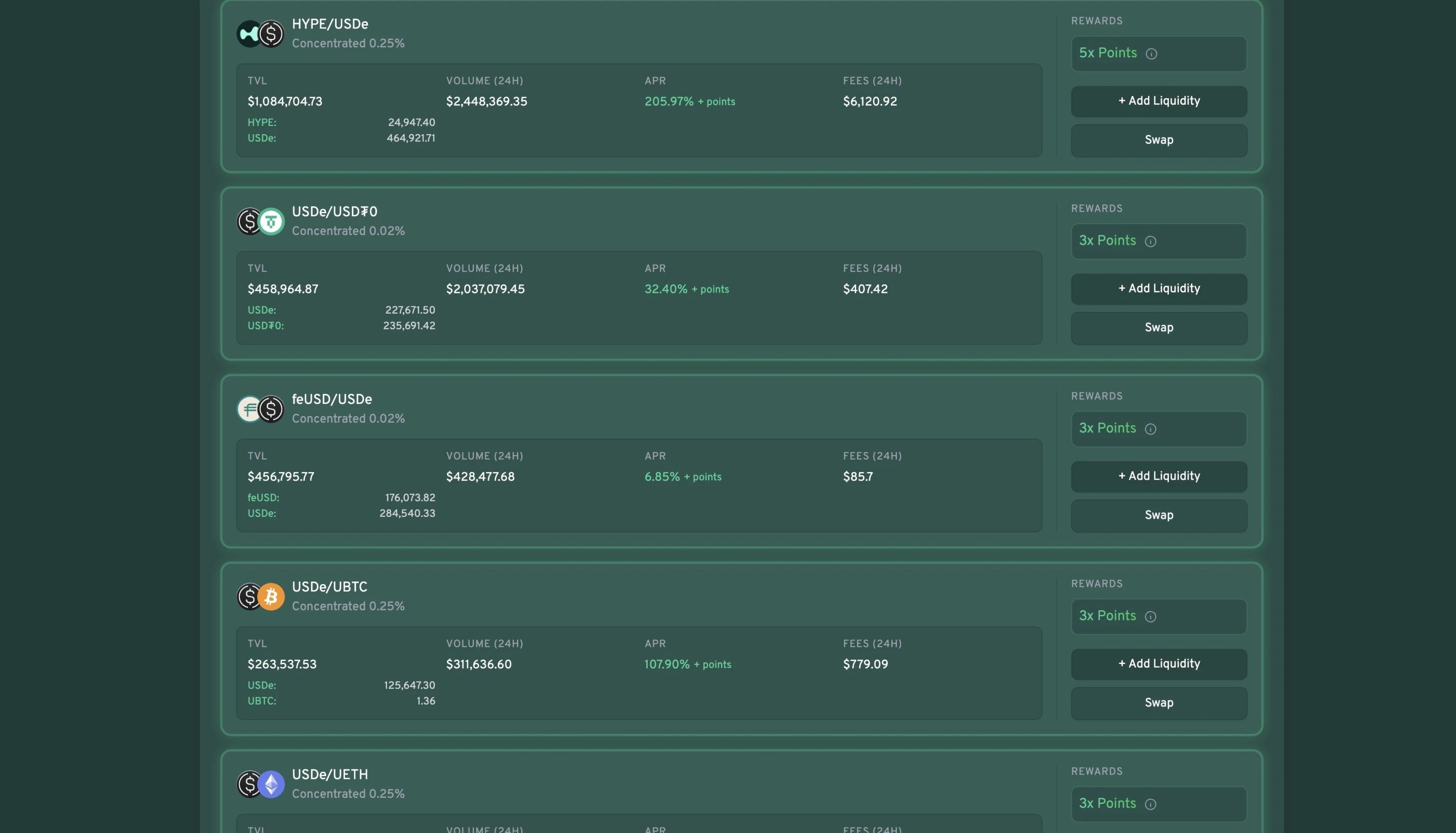
Task: Add liquidity to the feUSD/USDe pool
Action: [x=1159, y=476]
